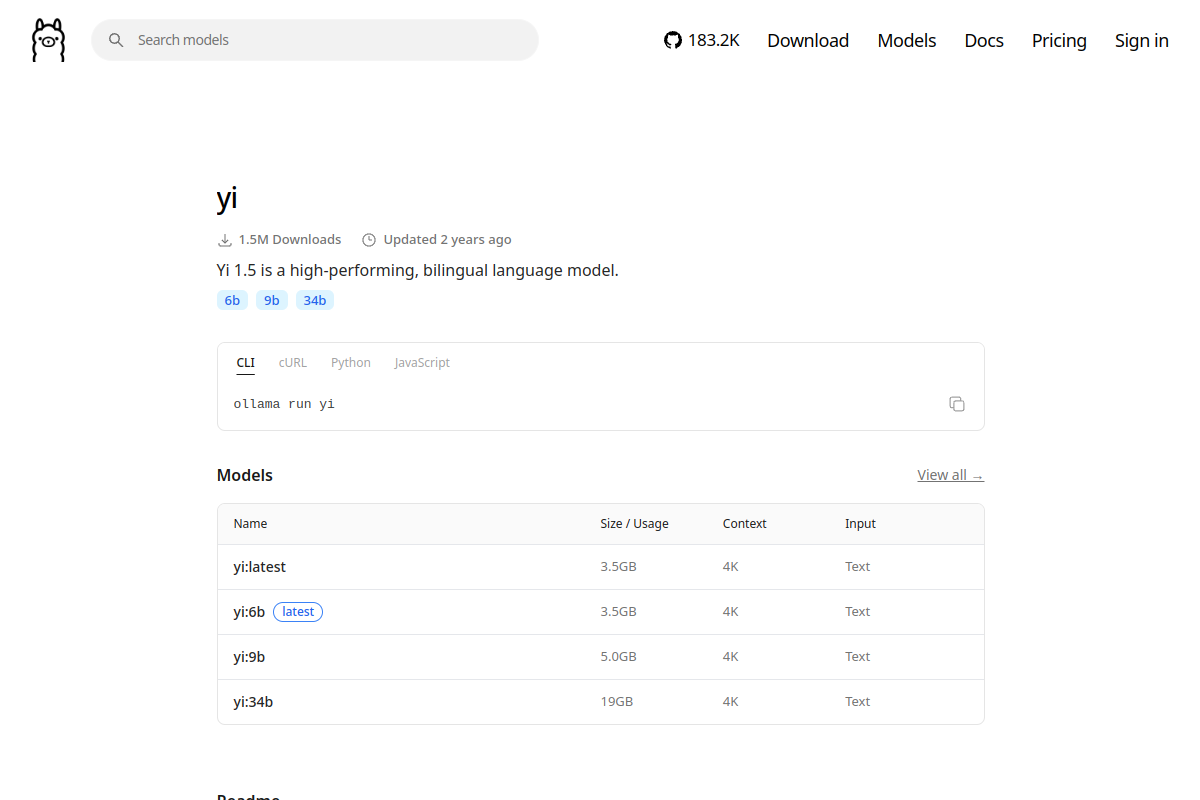Viewport: 1200px width, 800px height.
Task: Open the yi:9b model
Action: (x=249, y=657)
